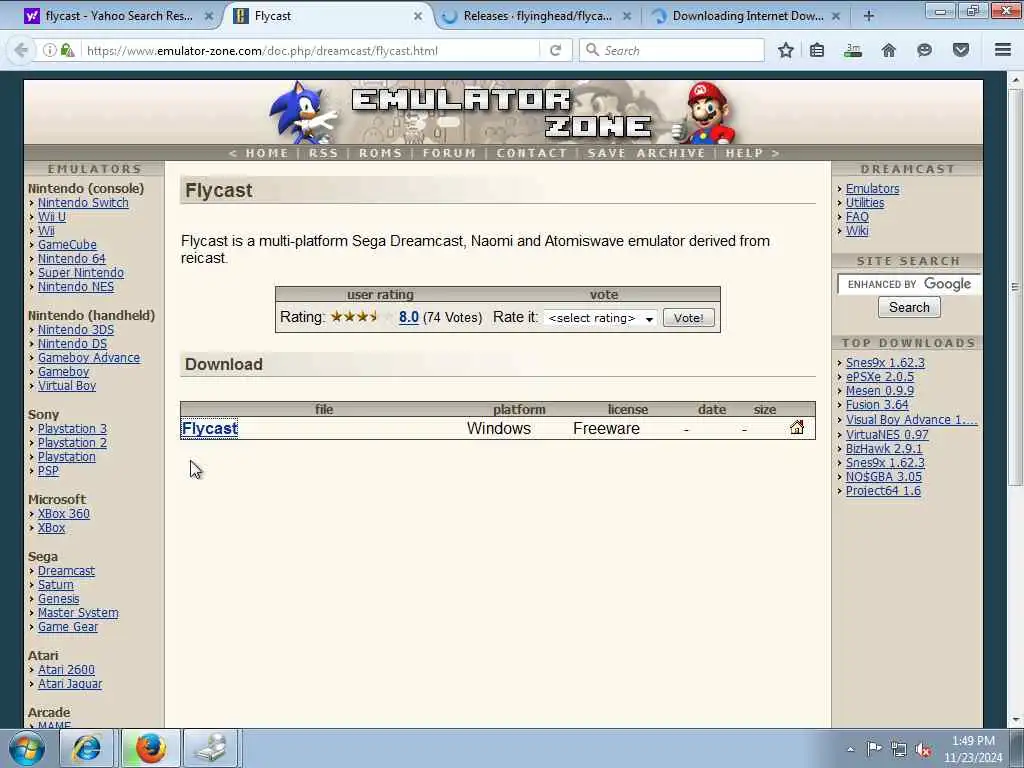Open the Flycast homepage house icon
Image resolution: width=1024 pixels, height=768 pixels.
click(797, 428)
